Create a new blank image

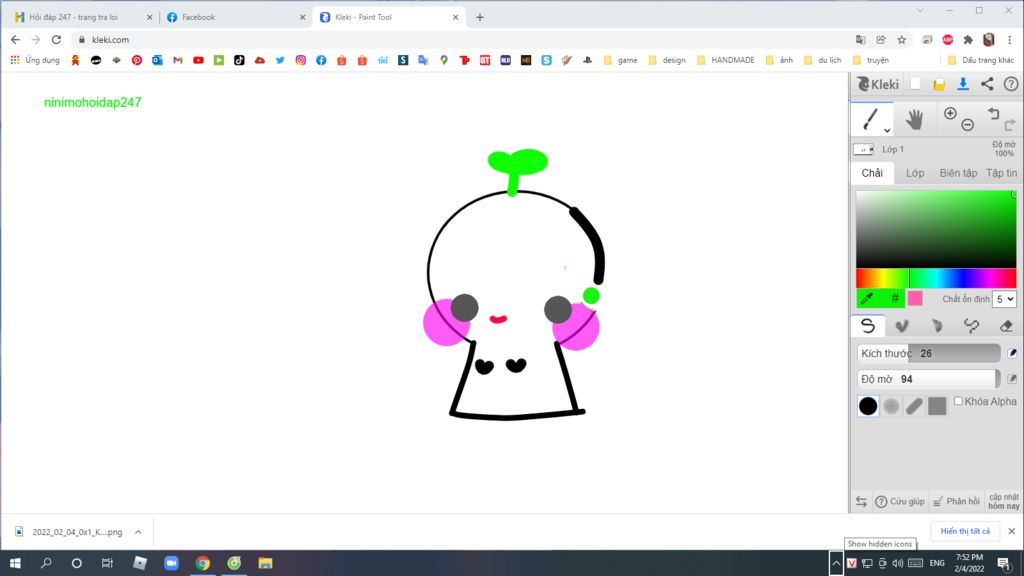pyautogui.click(x=916, y=84)
